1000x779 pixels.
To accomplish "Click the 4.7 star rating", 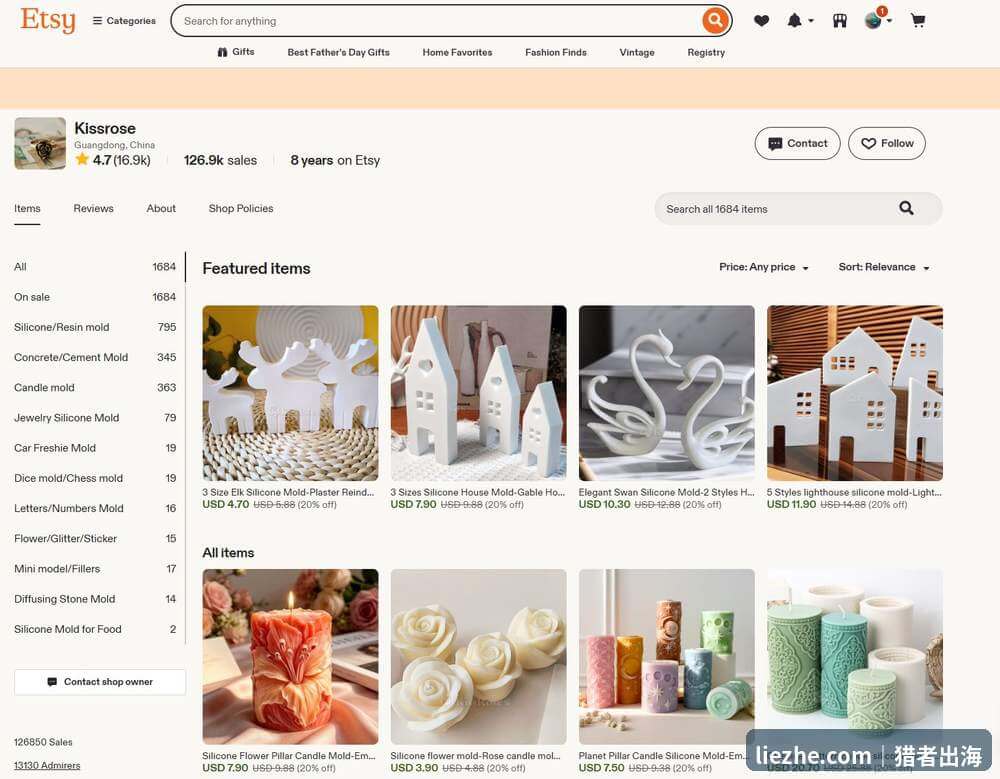I will pyautogui.click(x=113, y=160).
